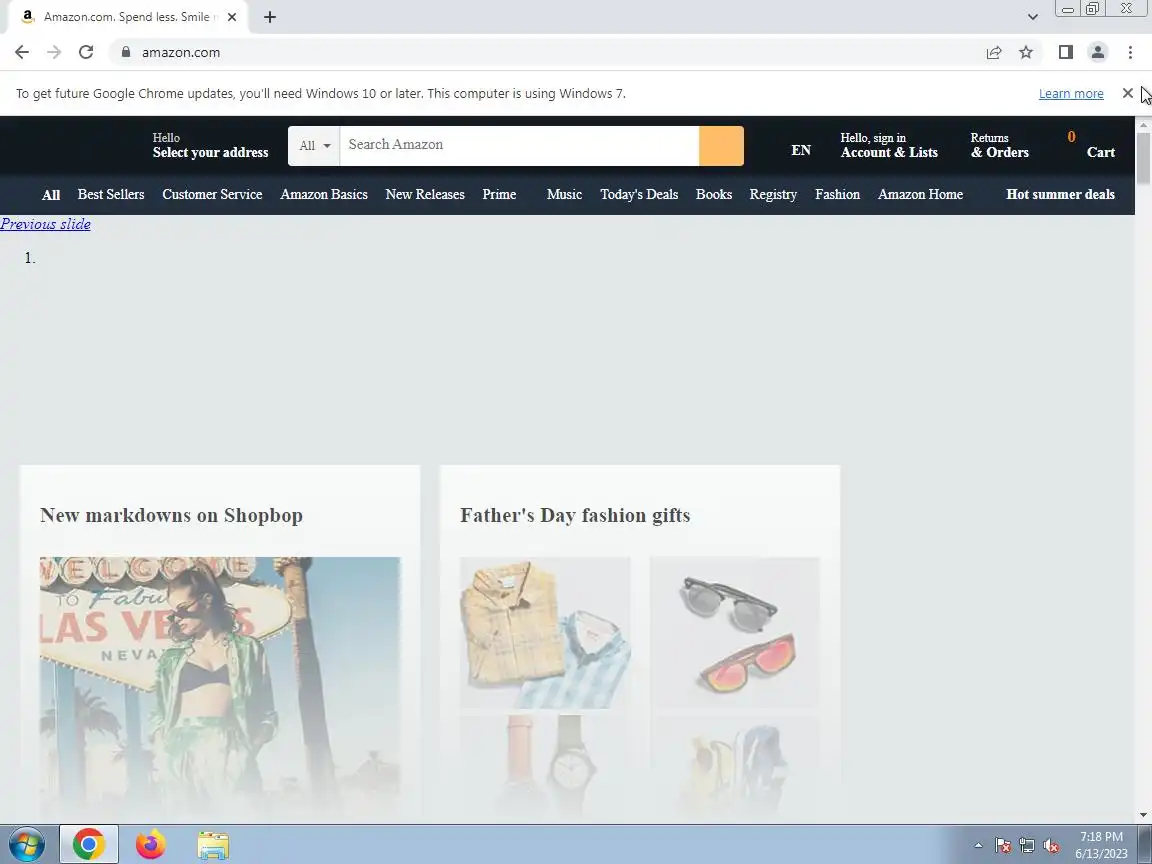Expand the All search category dropdown

click(x=314, y=145)
